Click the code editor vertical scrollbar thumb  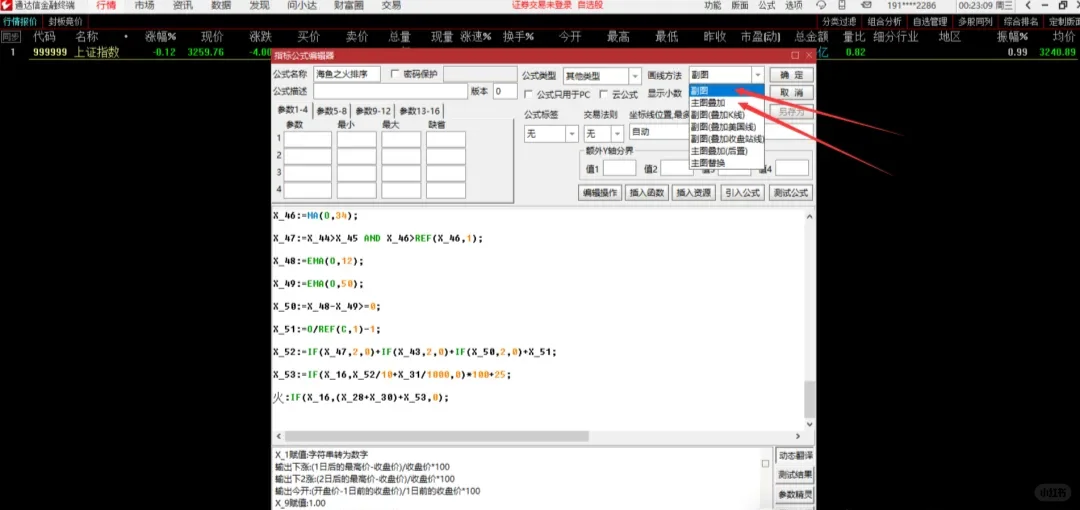click(x=809, y=398)
